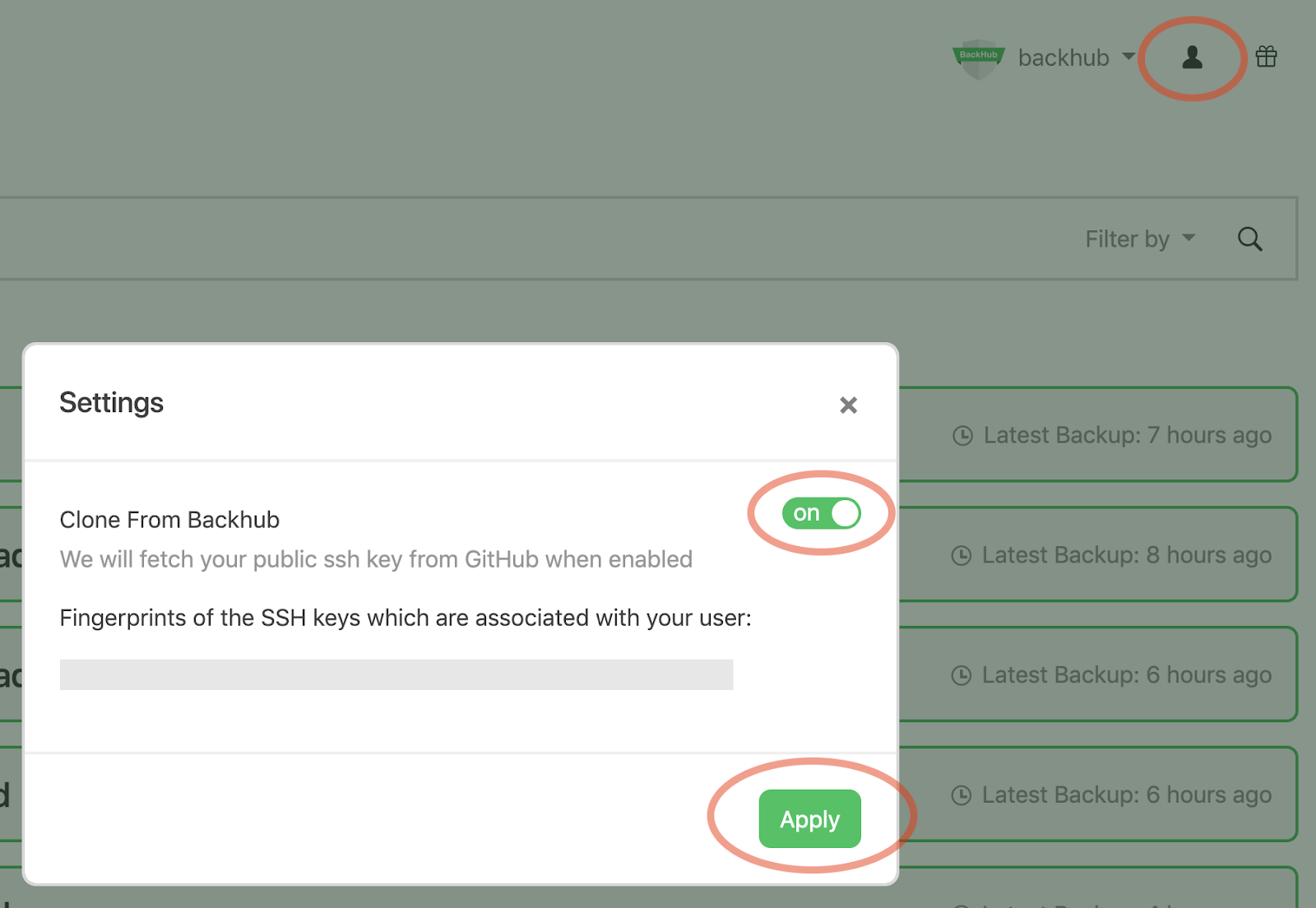Click clock icon in fourth backup row

tap(962, 795)
